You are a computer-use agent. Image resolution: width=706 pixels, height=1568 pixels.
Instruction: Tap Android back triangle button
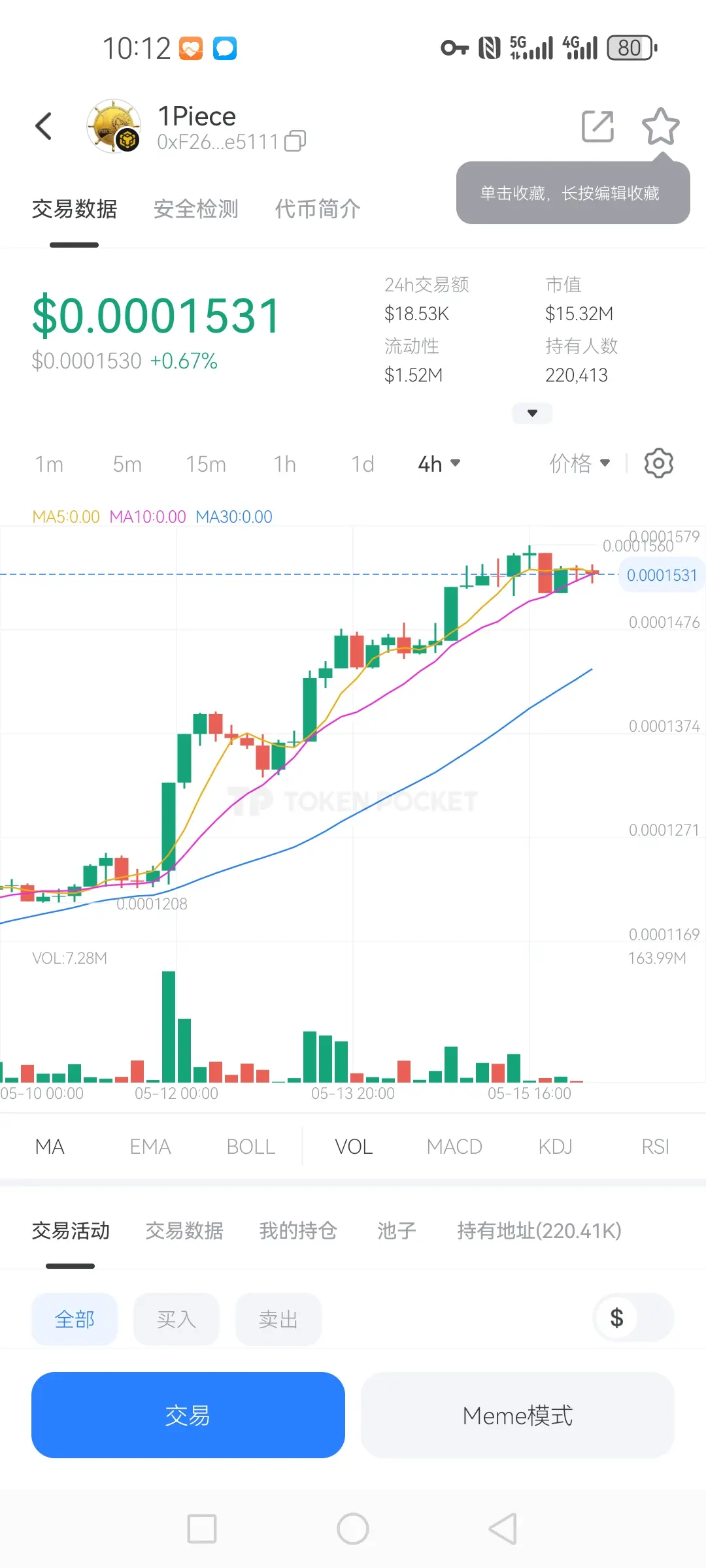(x=503, y=1529)
